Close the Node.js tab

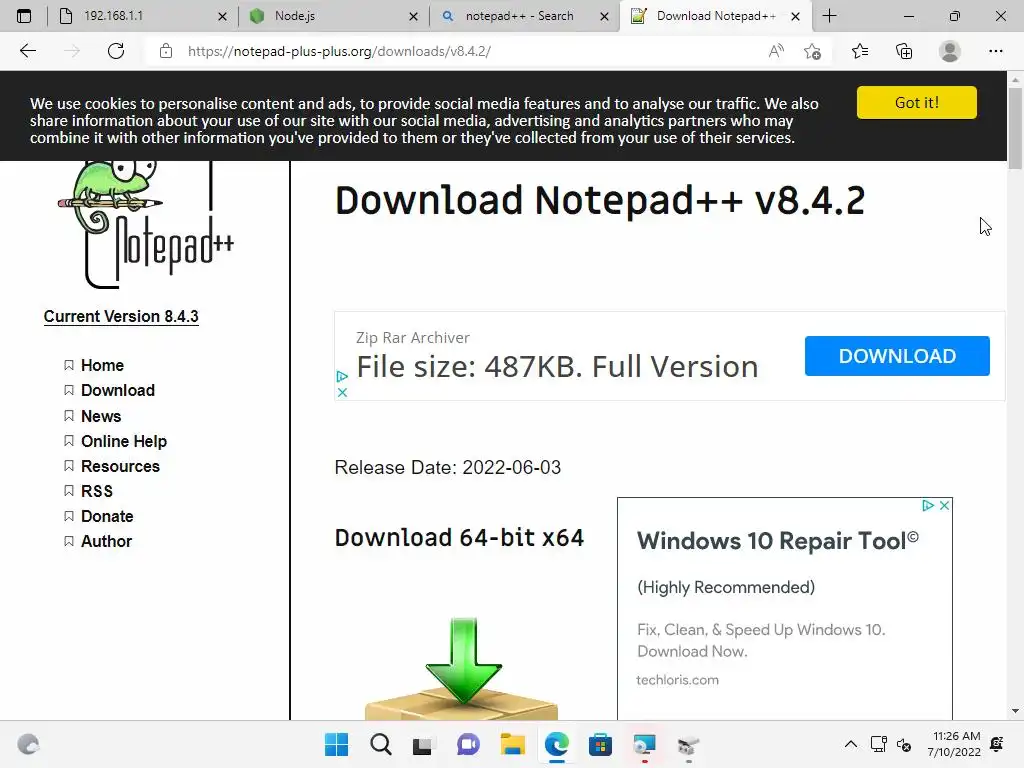pos(413,16)
